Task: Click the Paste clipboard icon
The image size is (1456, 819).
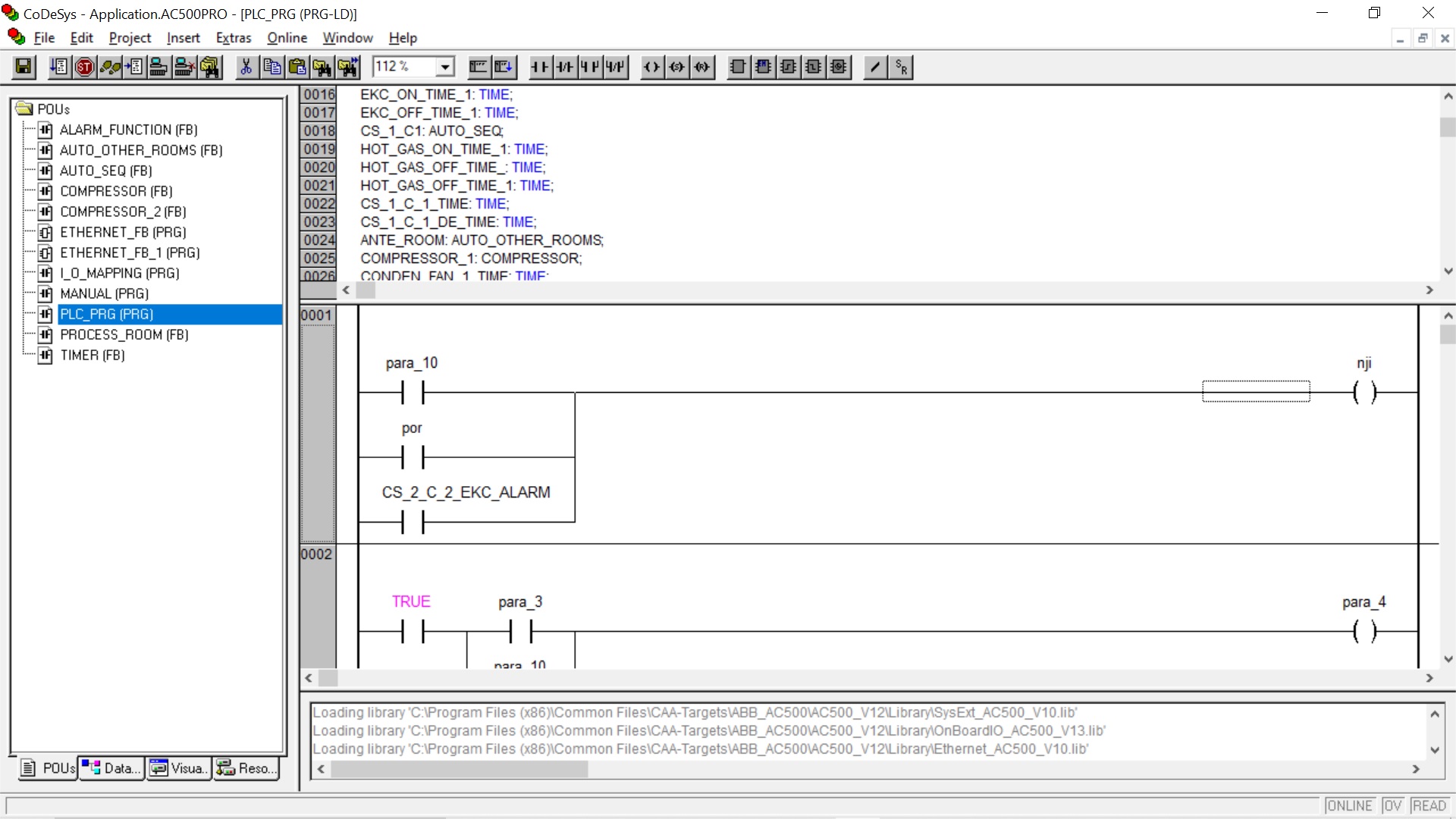Action: tap(297, 67)
